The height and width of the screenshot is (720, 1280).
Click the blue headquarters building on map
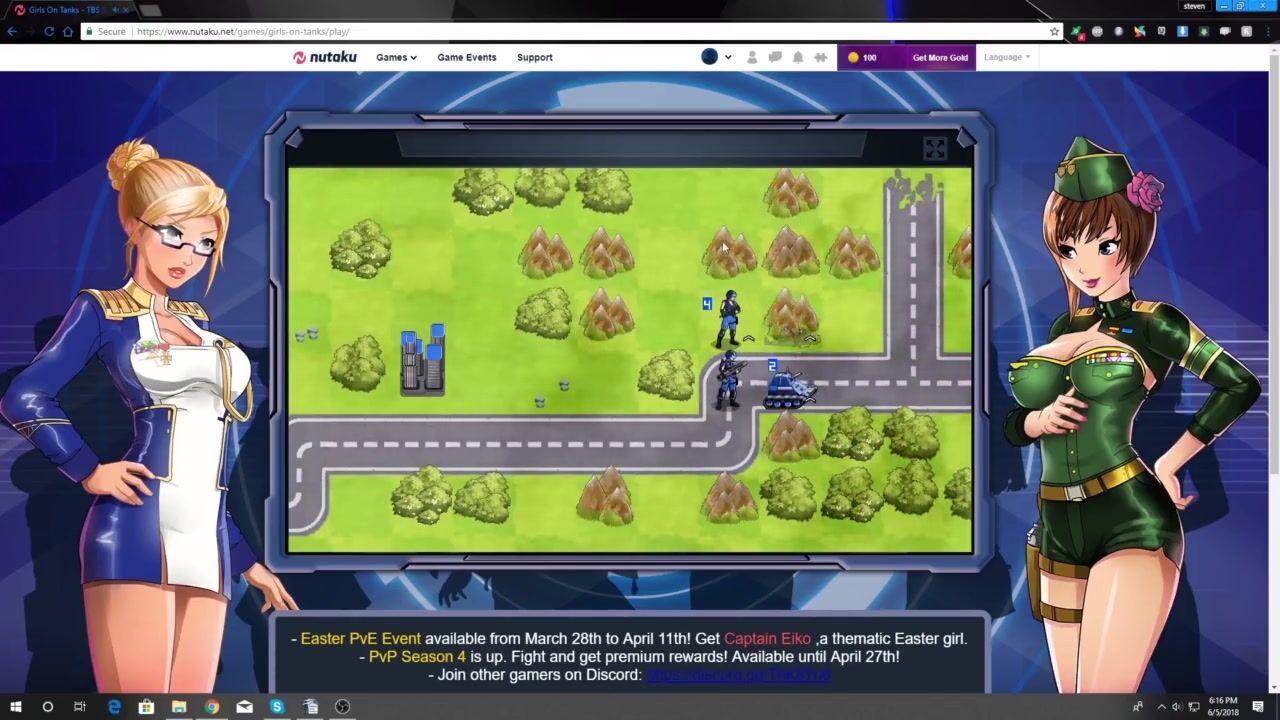tap(423, 360)
